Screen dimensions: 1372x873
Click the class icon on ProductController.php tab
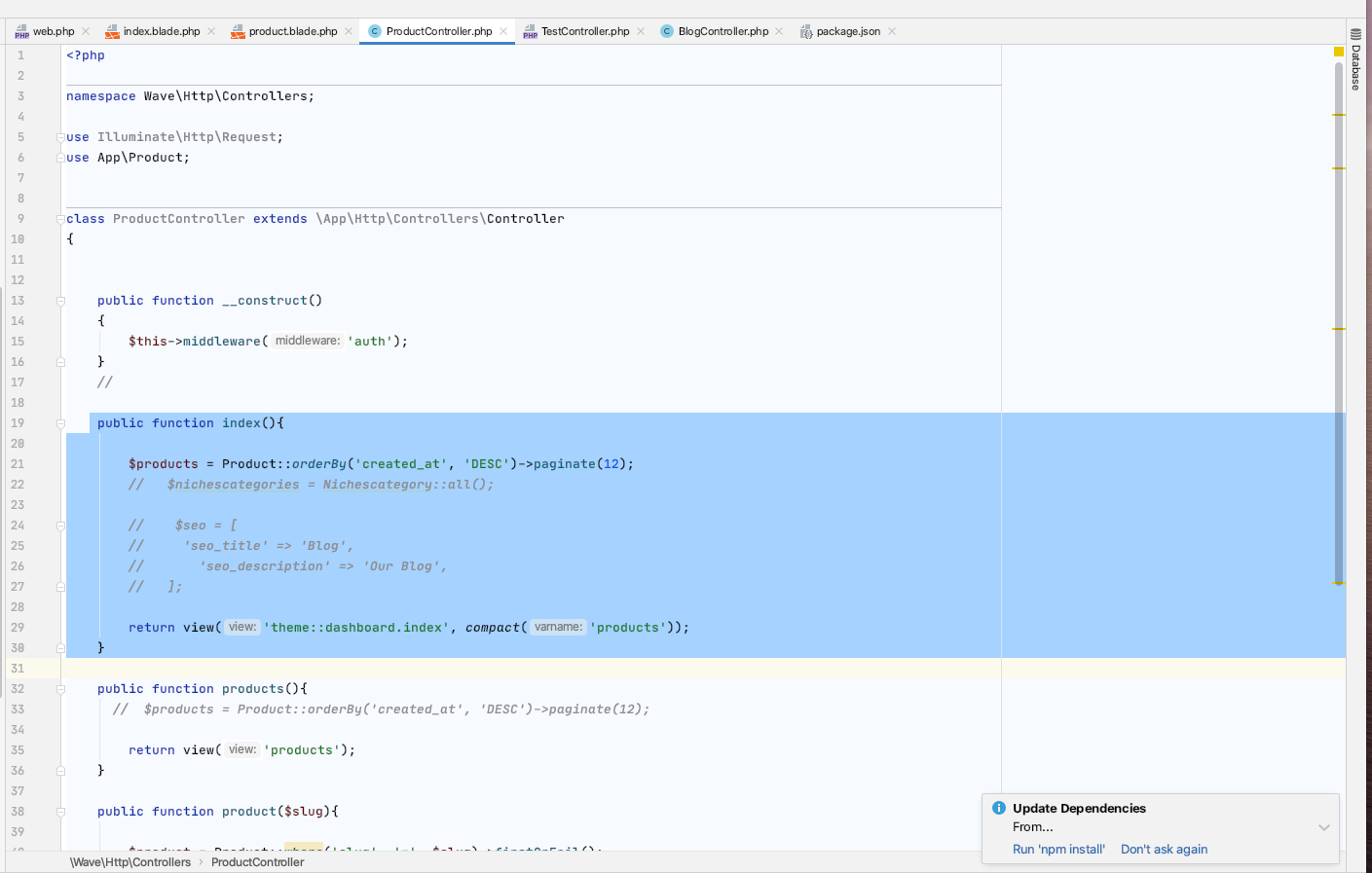pos(375,31)
